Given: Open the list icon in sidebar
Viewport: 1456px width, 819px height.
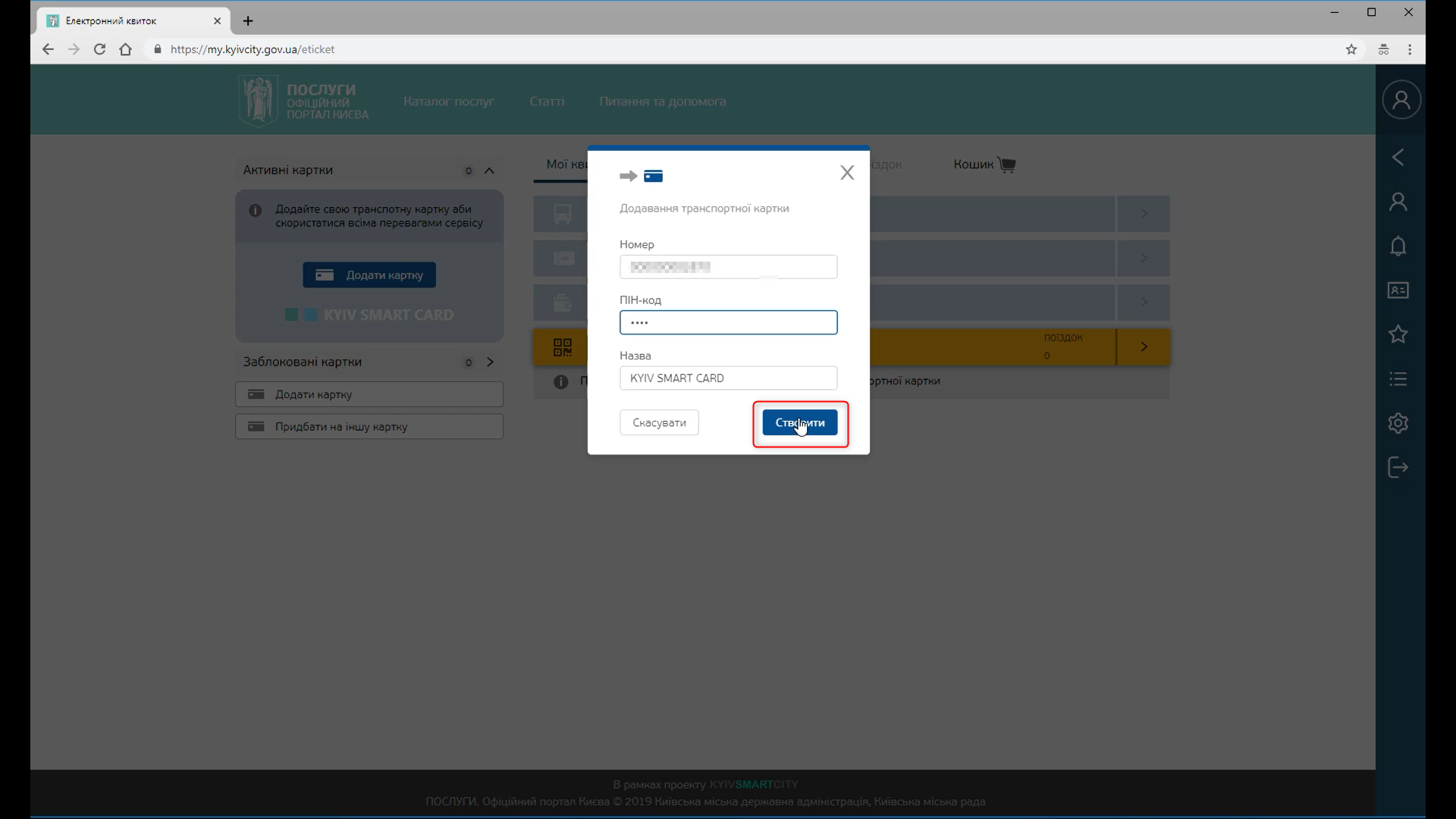Looking at the screenshot, I should (x=1398, y=378).
